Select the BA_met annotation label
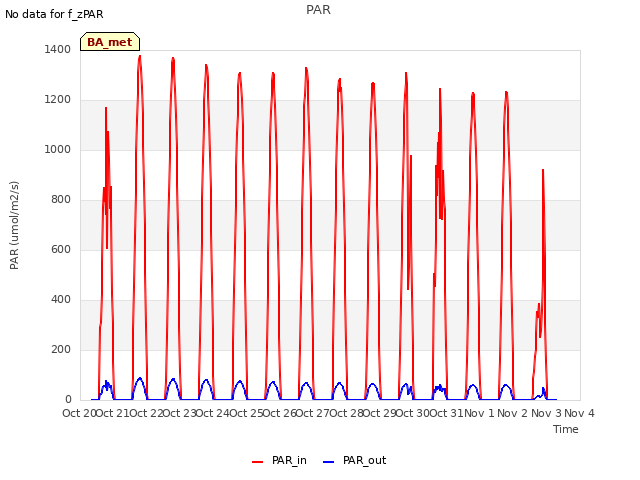Screen dimensions: 640x480 click(x=110, y=42)
